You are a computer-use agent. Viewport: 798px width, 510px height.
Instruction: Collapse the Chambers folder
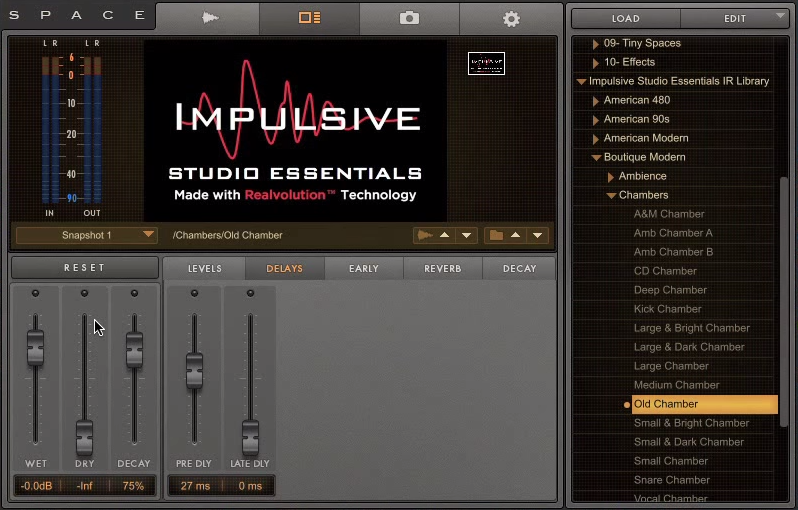click(x=611, y=195)
